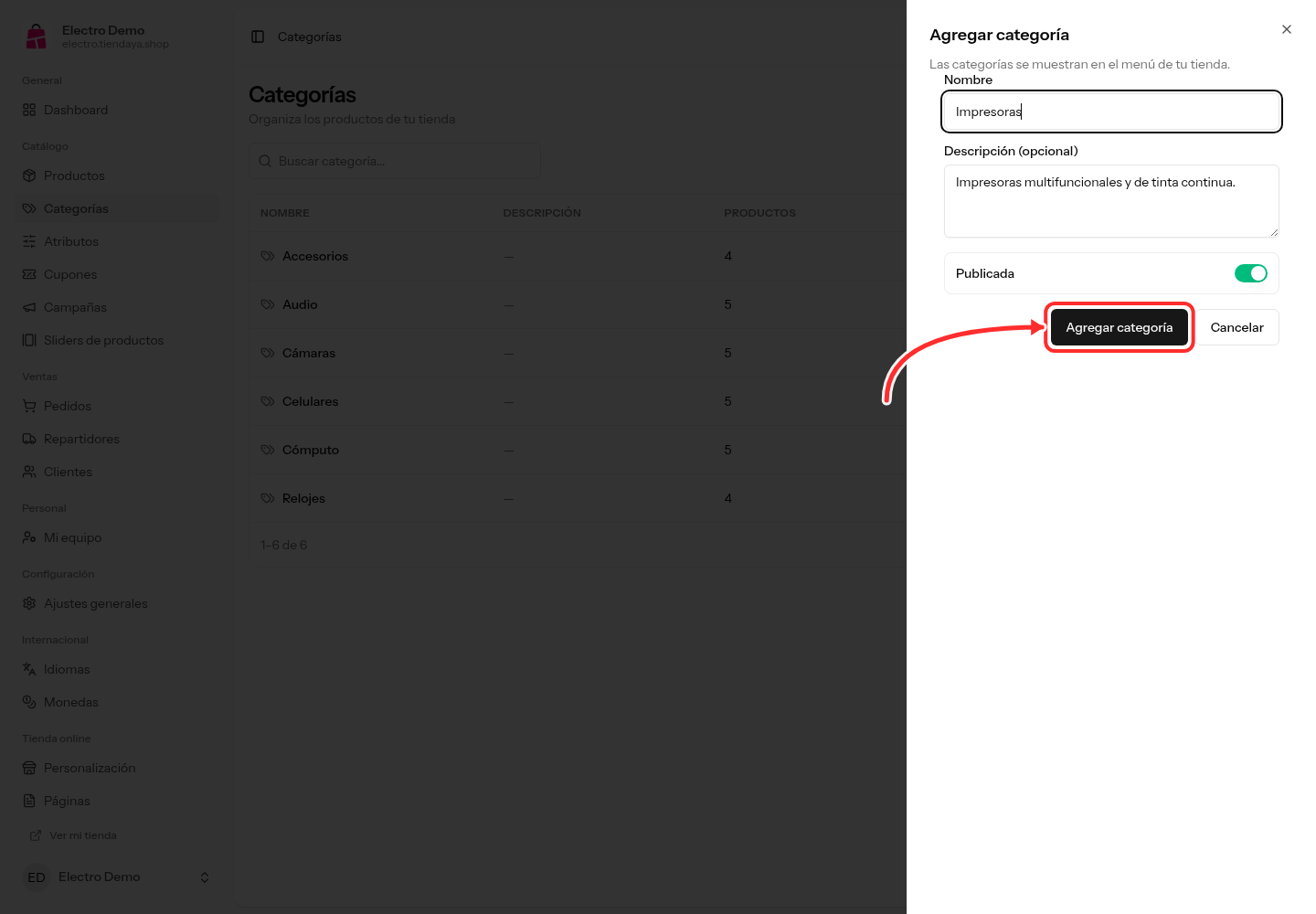Click the Audio category name
This screenshot has width=1316, height=914.
pyautogui.click(x=300, y=304)
